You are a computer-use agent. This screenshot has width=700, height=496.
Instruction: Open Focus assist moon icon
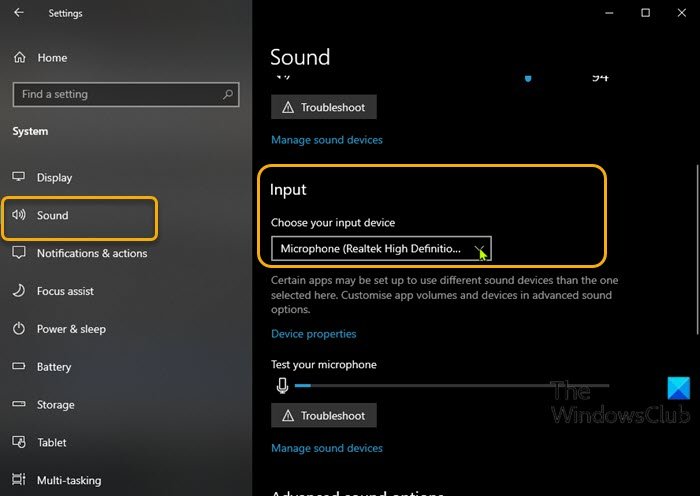(x=19, y=291)
